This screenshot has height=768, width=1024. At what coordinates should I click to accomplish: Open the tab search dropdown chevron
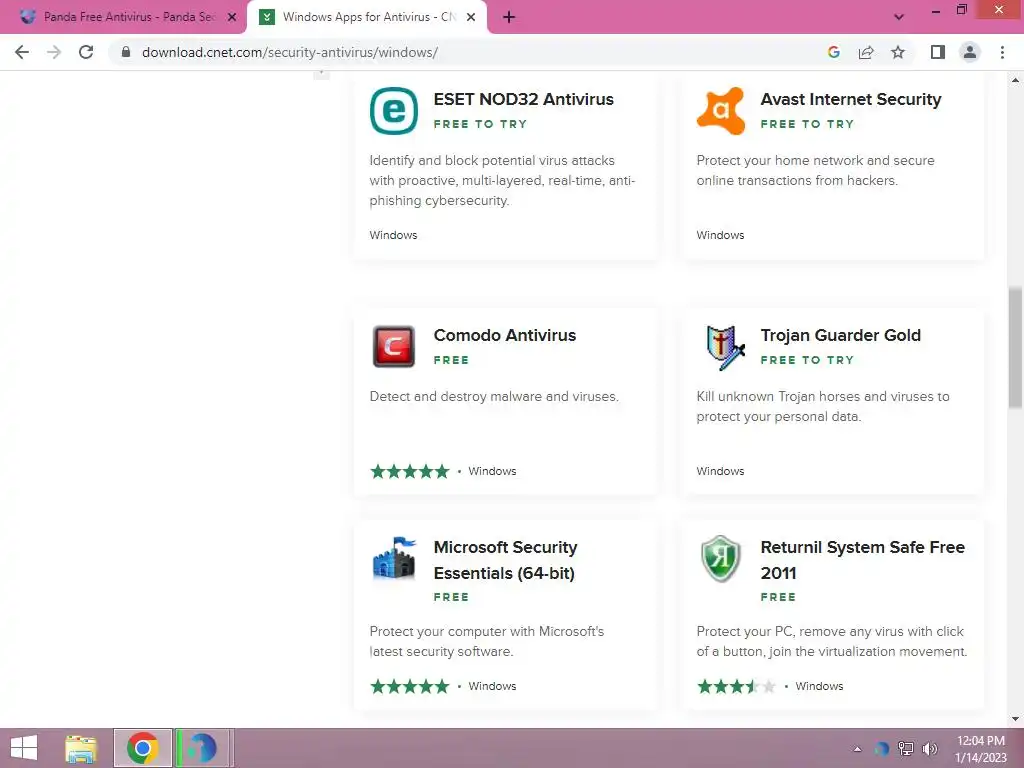[x=899, y=18]
